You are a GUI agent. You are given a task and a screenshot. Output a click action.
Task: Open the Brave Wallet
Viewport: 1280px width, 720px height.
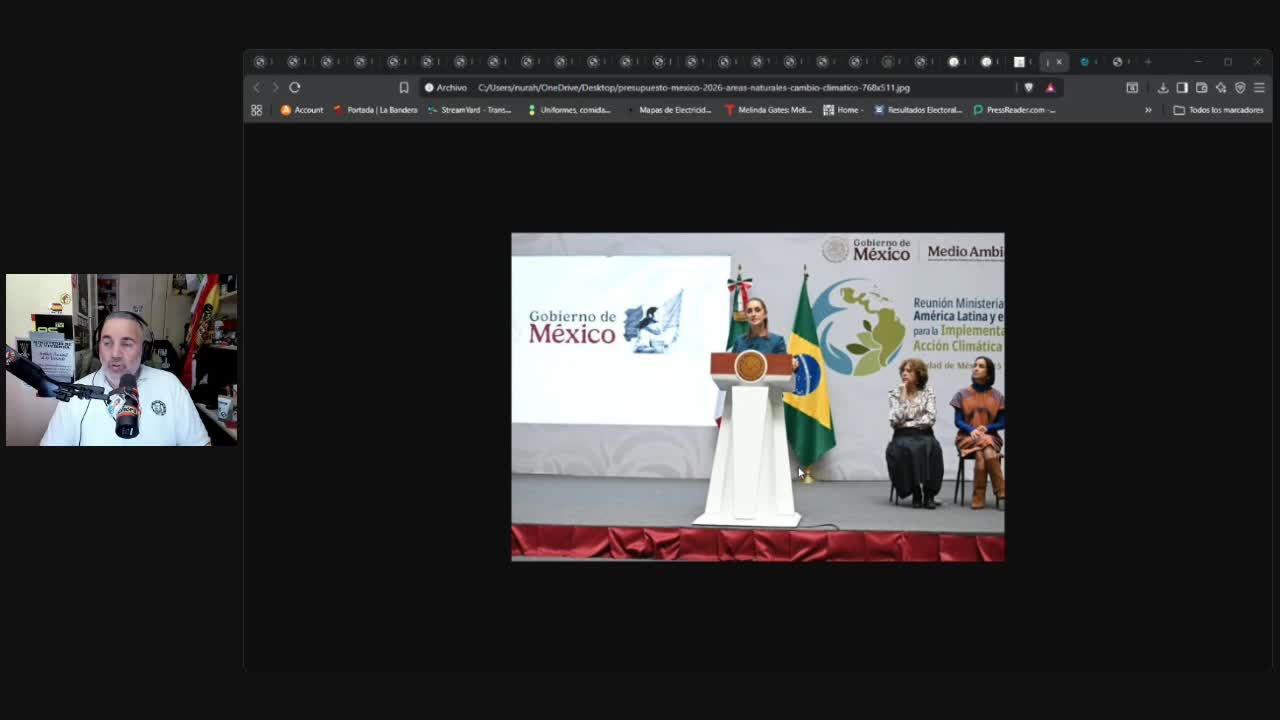point(1201,88)
